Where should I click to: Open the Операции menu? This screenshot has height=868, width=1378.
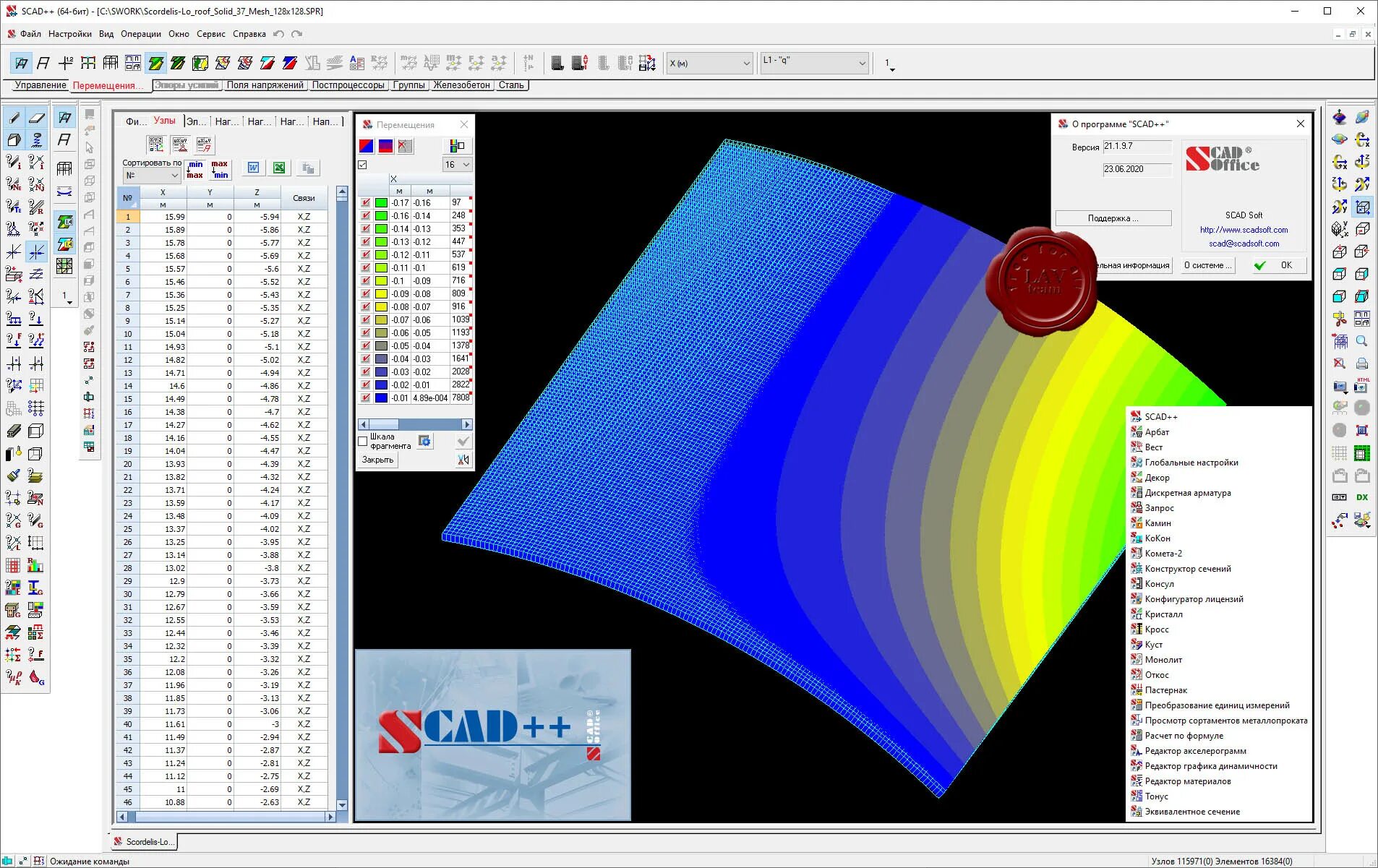140,34
